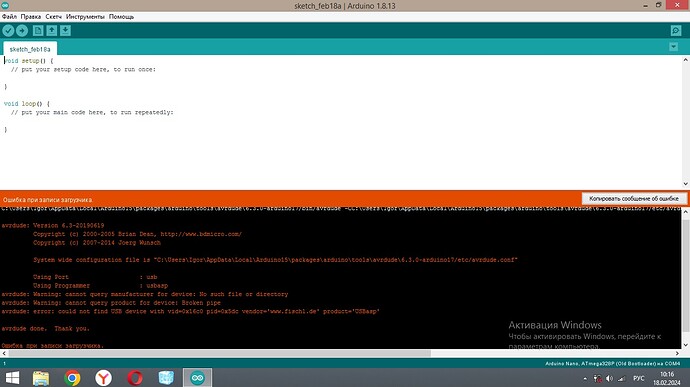
Task: Open Opera browser from the taskbar
Action: point(135,378)
